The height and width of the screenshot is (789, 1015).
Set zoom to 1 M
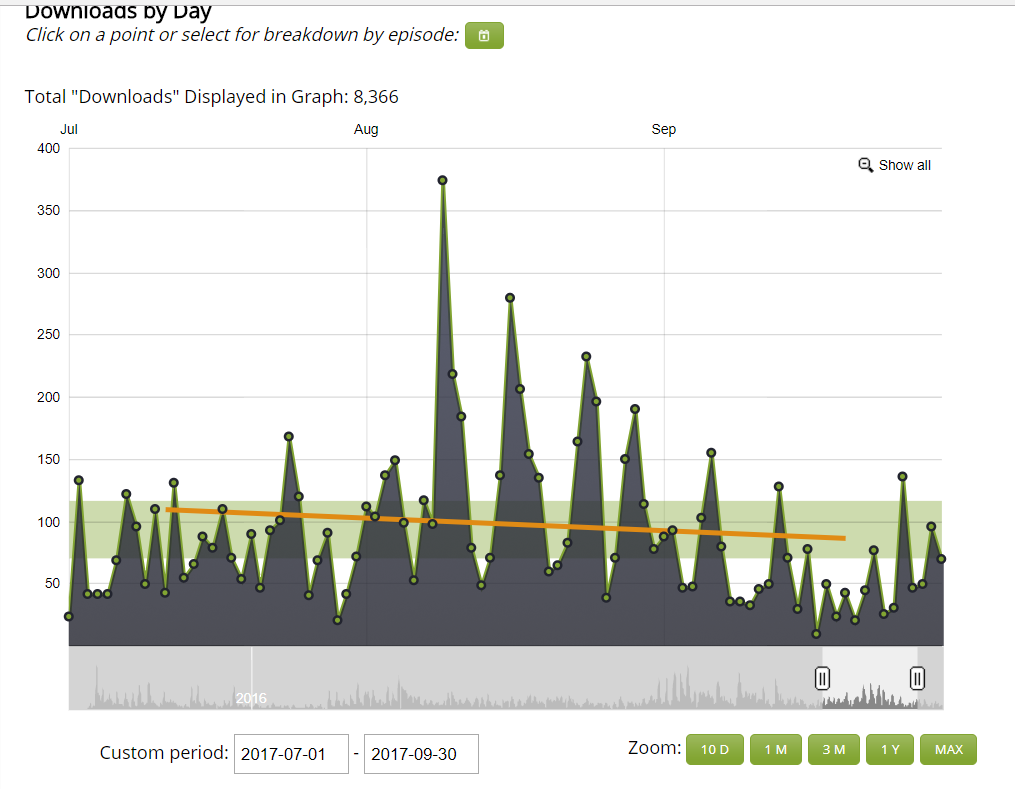point(775,749)
